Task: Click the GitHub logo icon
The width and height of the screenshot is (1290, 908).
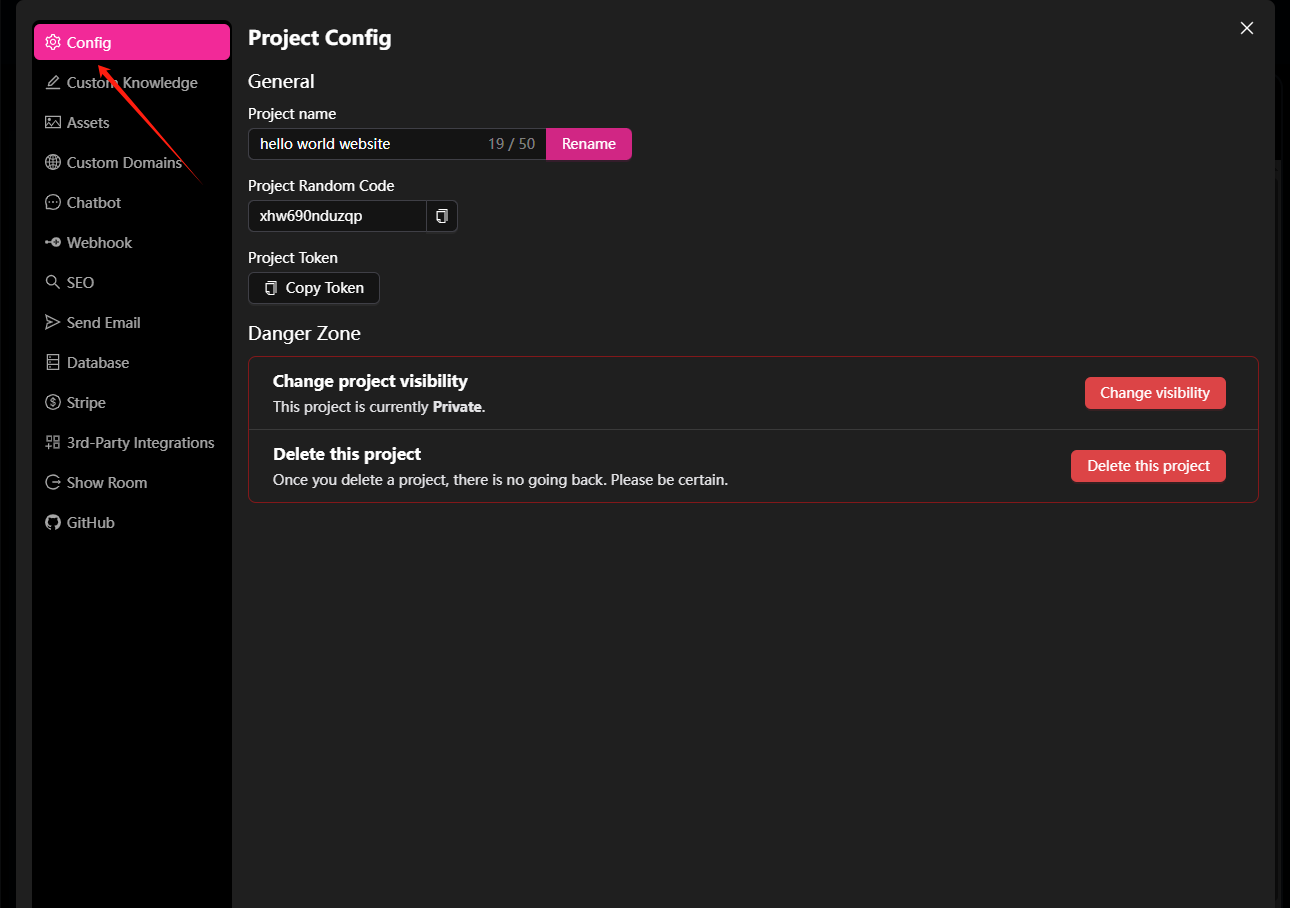Action: pyautogui.click(x=53, y=523)
